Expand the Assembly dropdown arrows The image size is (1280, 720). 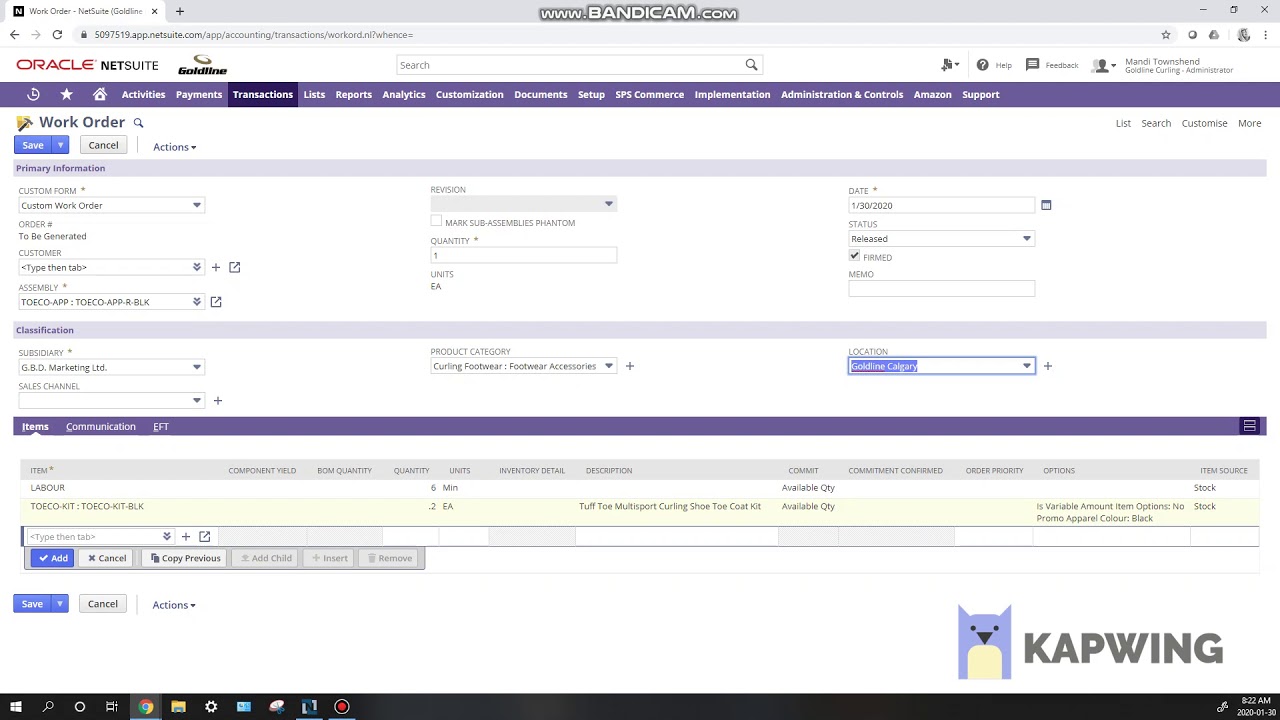coord(197,302)
